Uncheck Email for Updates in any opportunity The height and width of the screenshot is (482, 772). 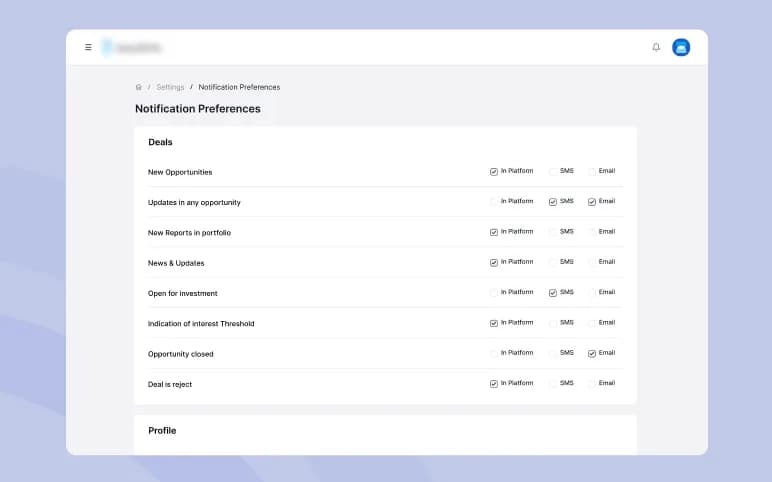click(592, 202)
